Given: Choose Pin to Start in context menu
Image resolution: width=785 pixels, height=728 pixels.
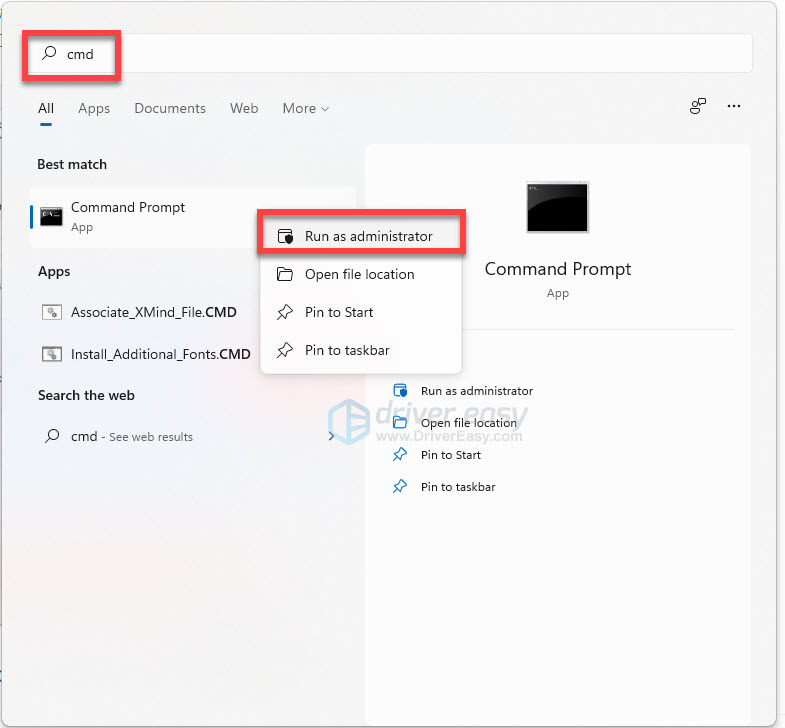Looking at the screenshot, I should click(339, 313).
